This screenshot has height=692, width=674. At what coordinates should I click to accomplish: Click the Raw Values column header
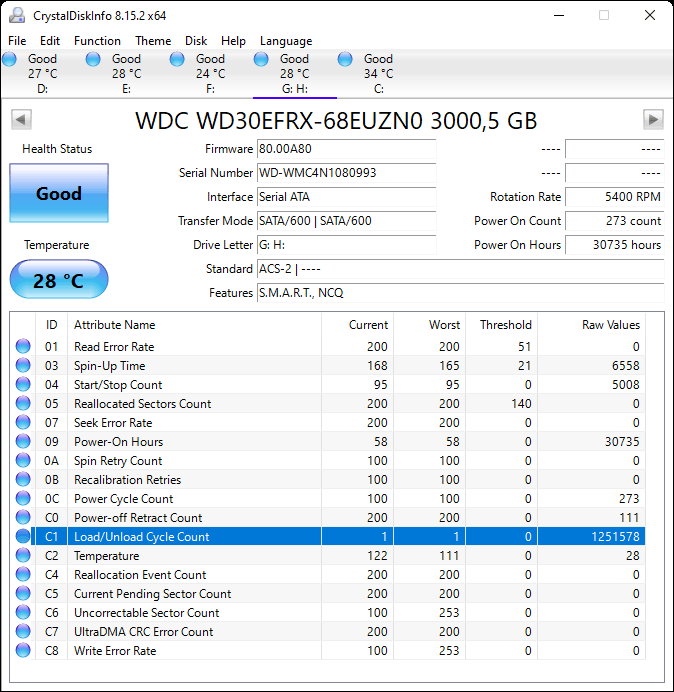click(591, 325)
